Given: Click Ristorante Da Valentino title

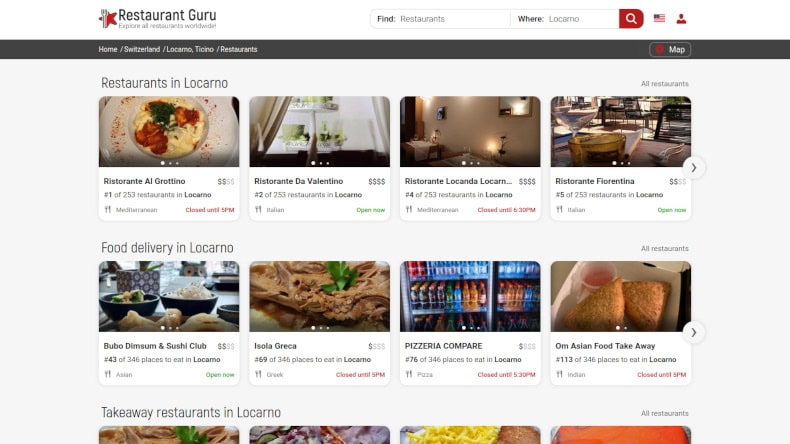Looking at the screenshot, I should coord(298,181).
